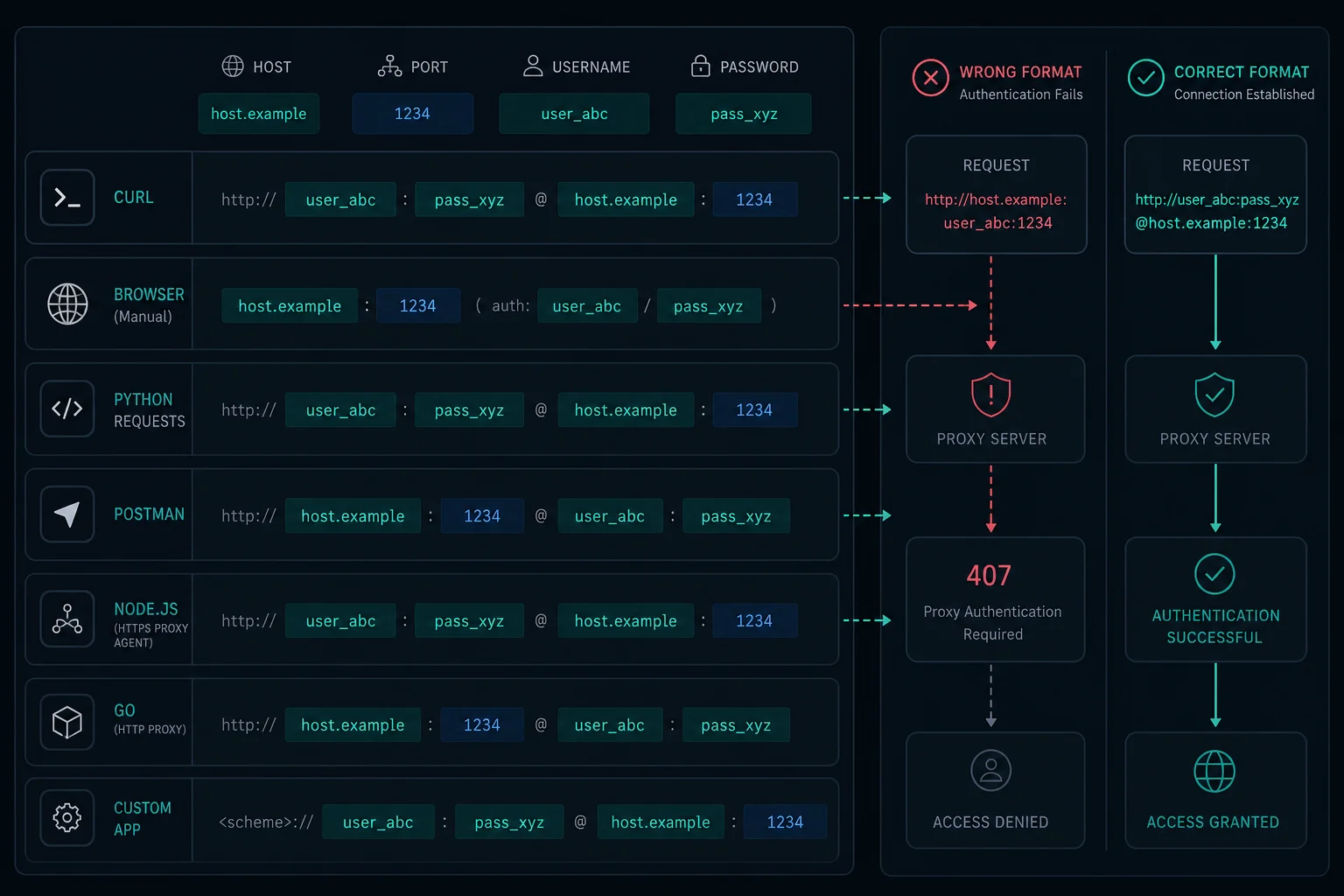The image size is (1344, 896).
Task: Click the host.example field under HOST header
Action: coord(259,114)
